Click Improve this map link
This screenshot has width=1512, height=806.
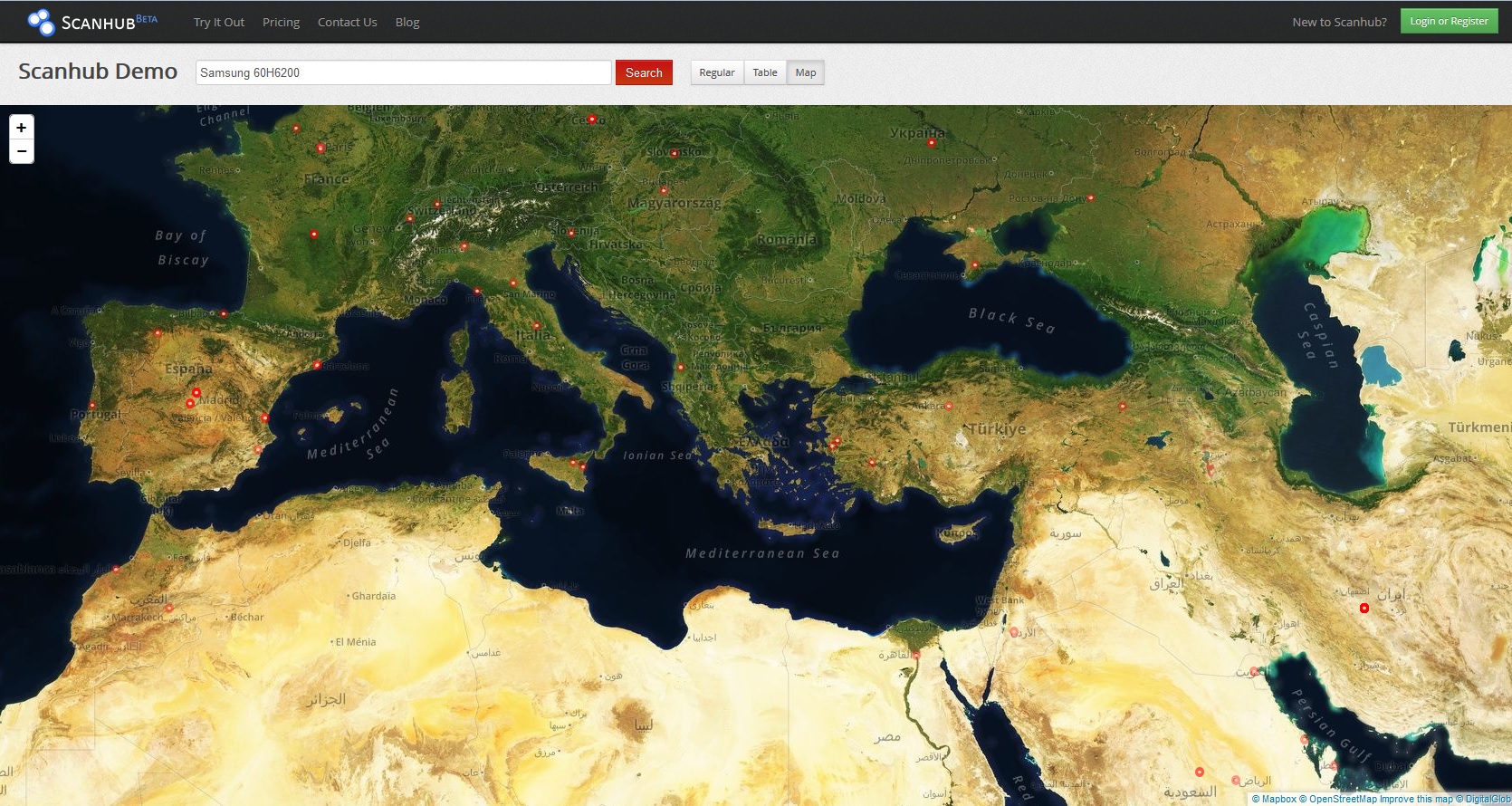[x=1416, y=799]
